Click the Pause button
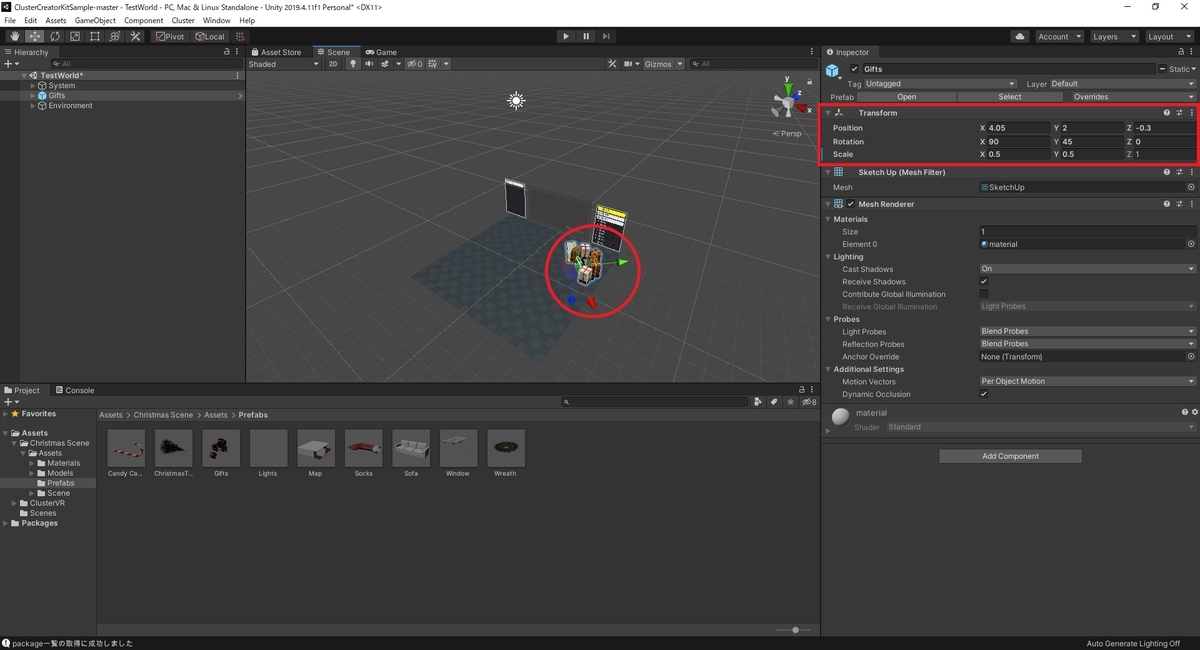Image resolution: width=1200 pixels, height=650 pixels. [x=586, y=36]
